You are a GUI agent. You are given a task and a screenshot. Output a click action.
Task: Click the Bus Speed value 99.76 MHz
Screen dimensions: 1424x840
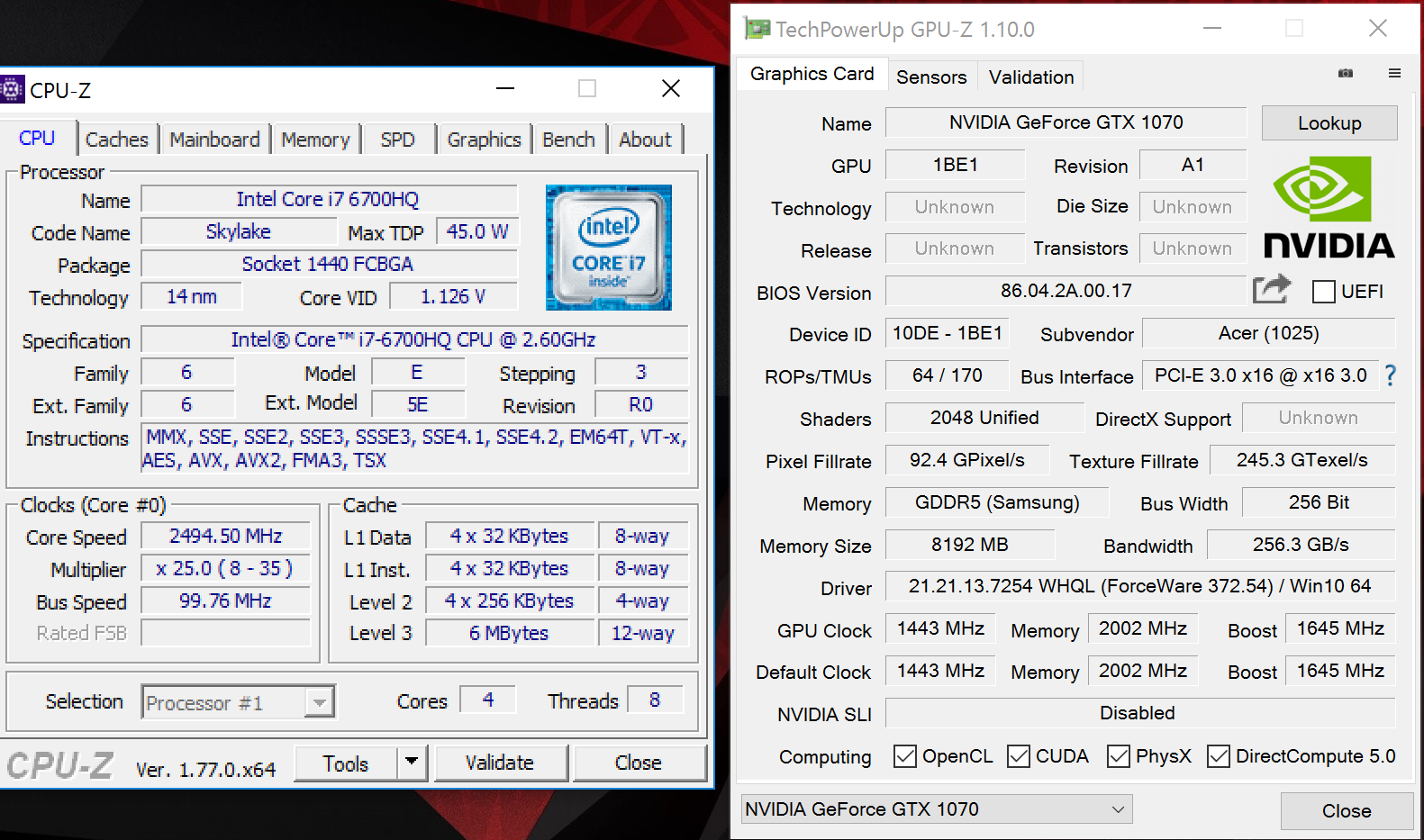(x=226, y=601)
